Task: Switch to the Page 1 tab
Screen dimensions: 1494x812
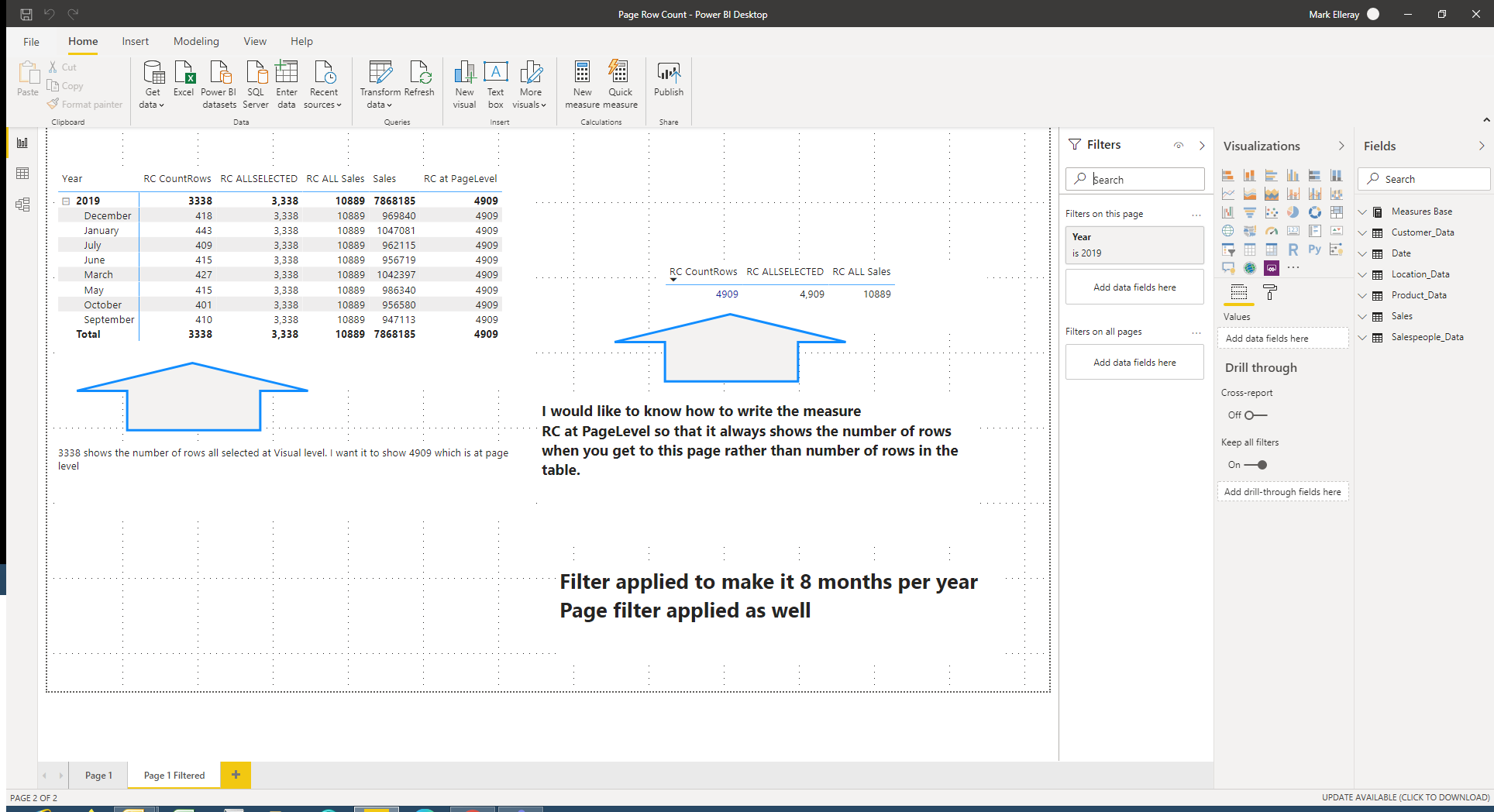Action: tap(98, 775)
